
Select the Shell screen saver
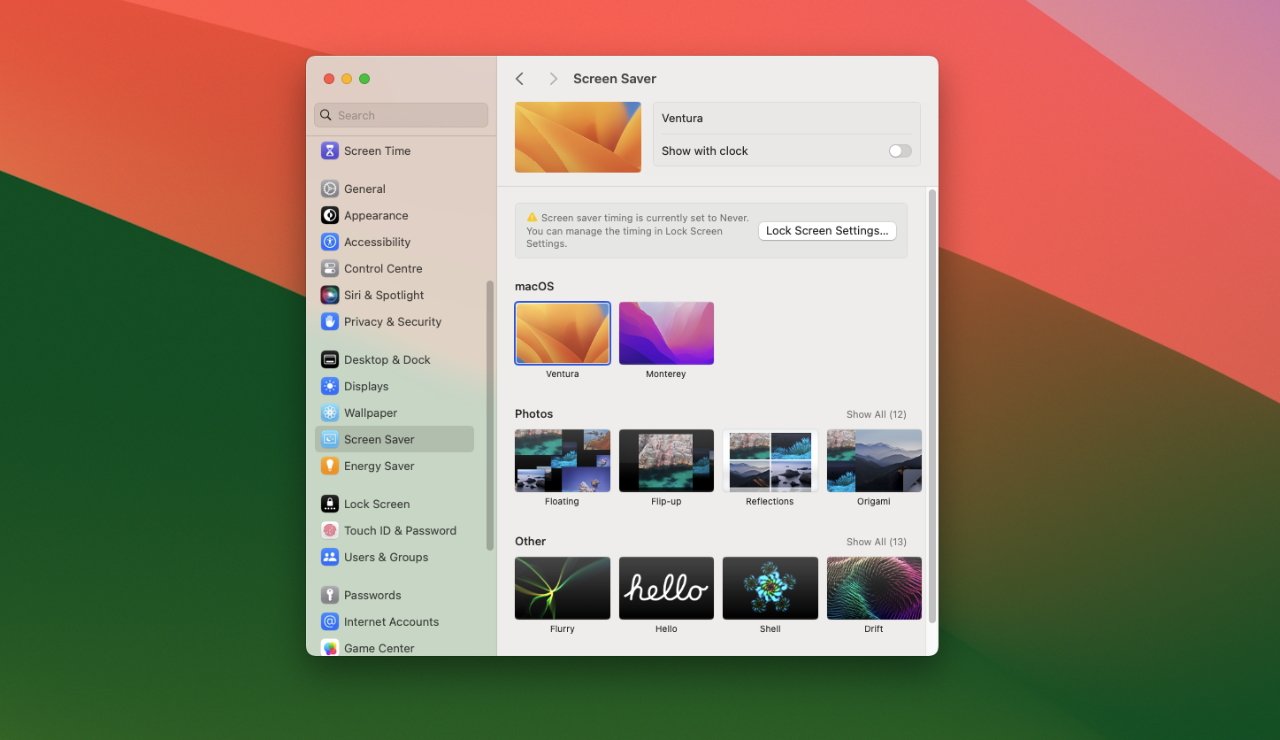point(770,588)
